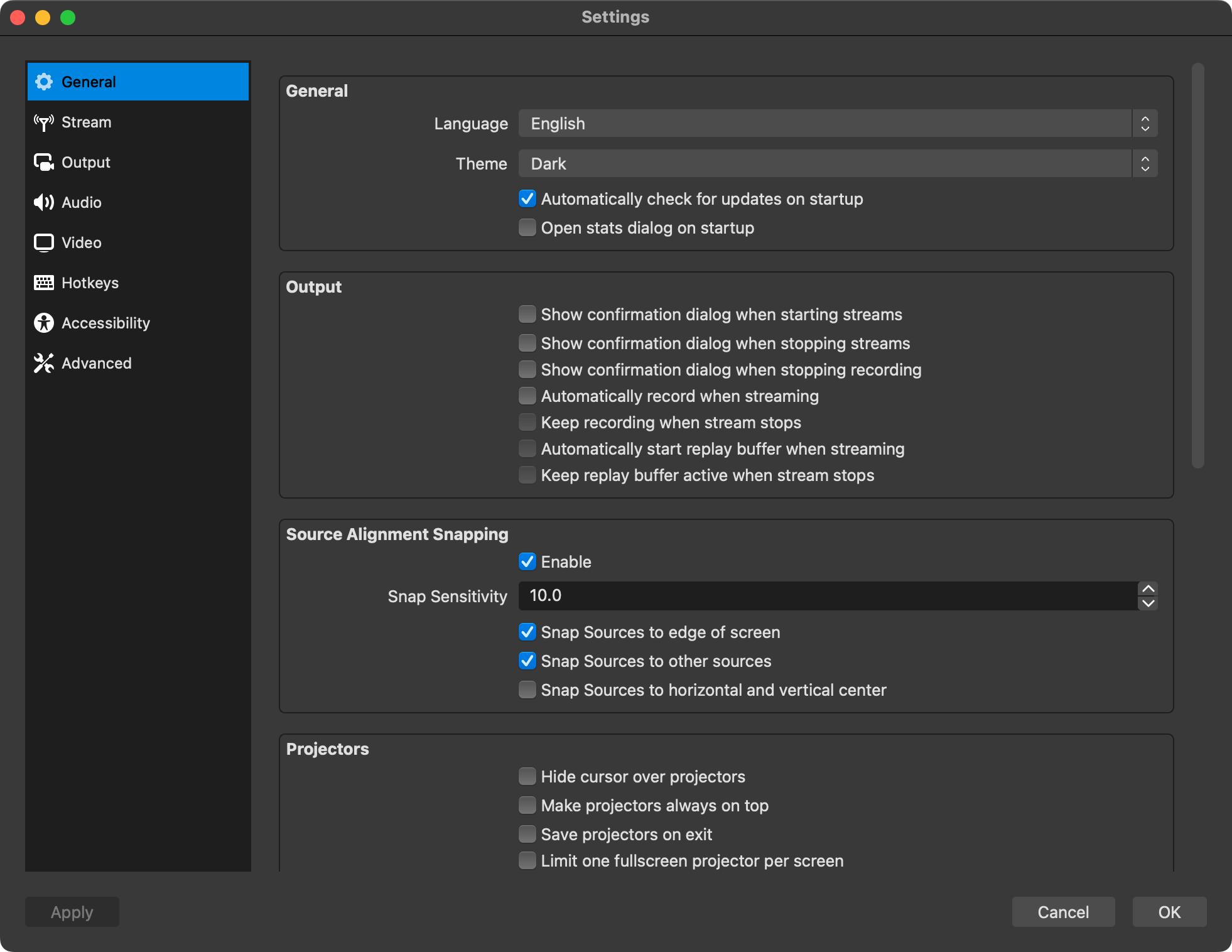Viewport: 1232px width, 952px height.
Task: Check Snap Sources to horizontal and vertical center
Action: [527, 690]
